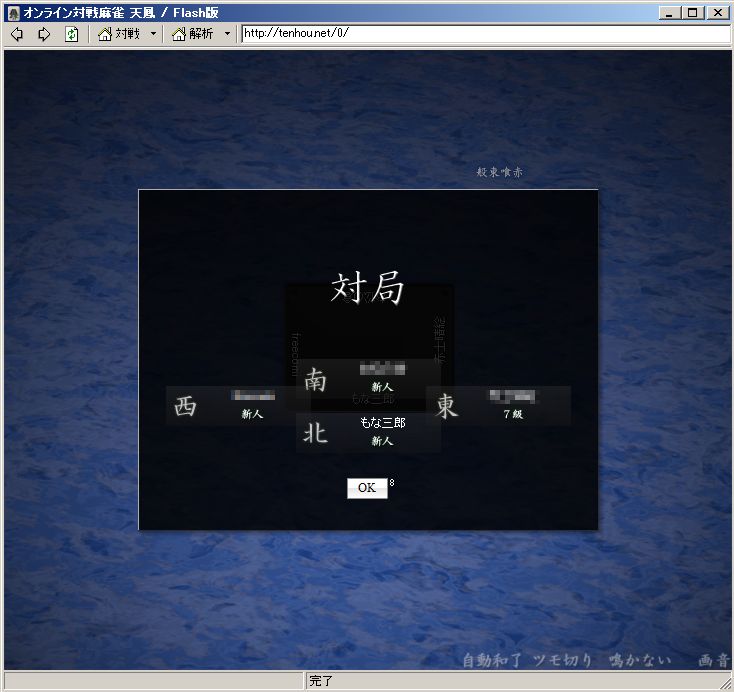Toggle the 音 sound setting

point(721,661)
